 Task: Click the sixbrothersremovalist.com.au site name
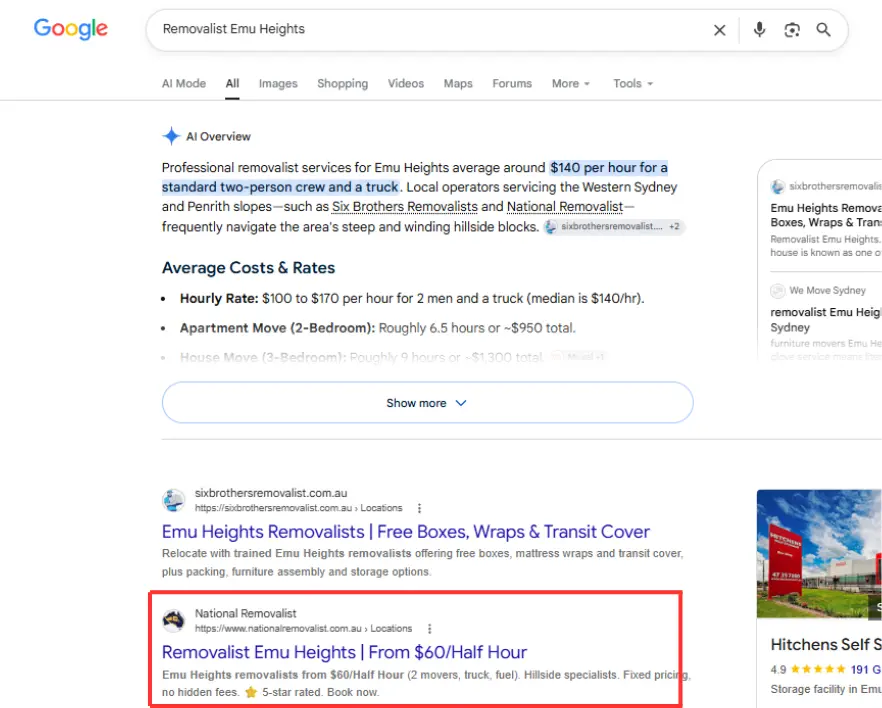[271, 493]
